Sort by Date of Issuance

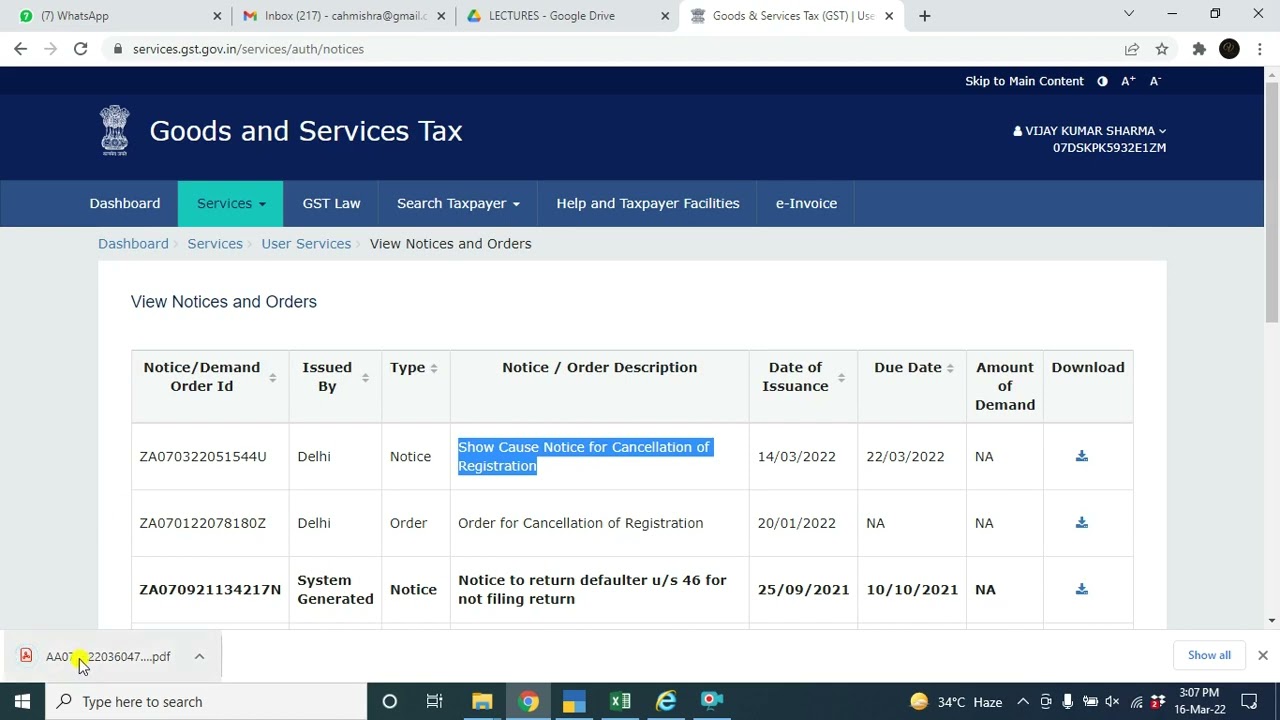(x=841, y=377)
